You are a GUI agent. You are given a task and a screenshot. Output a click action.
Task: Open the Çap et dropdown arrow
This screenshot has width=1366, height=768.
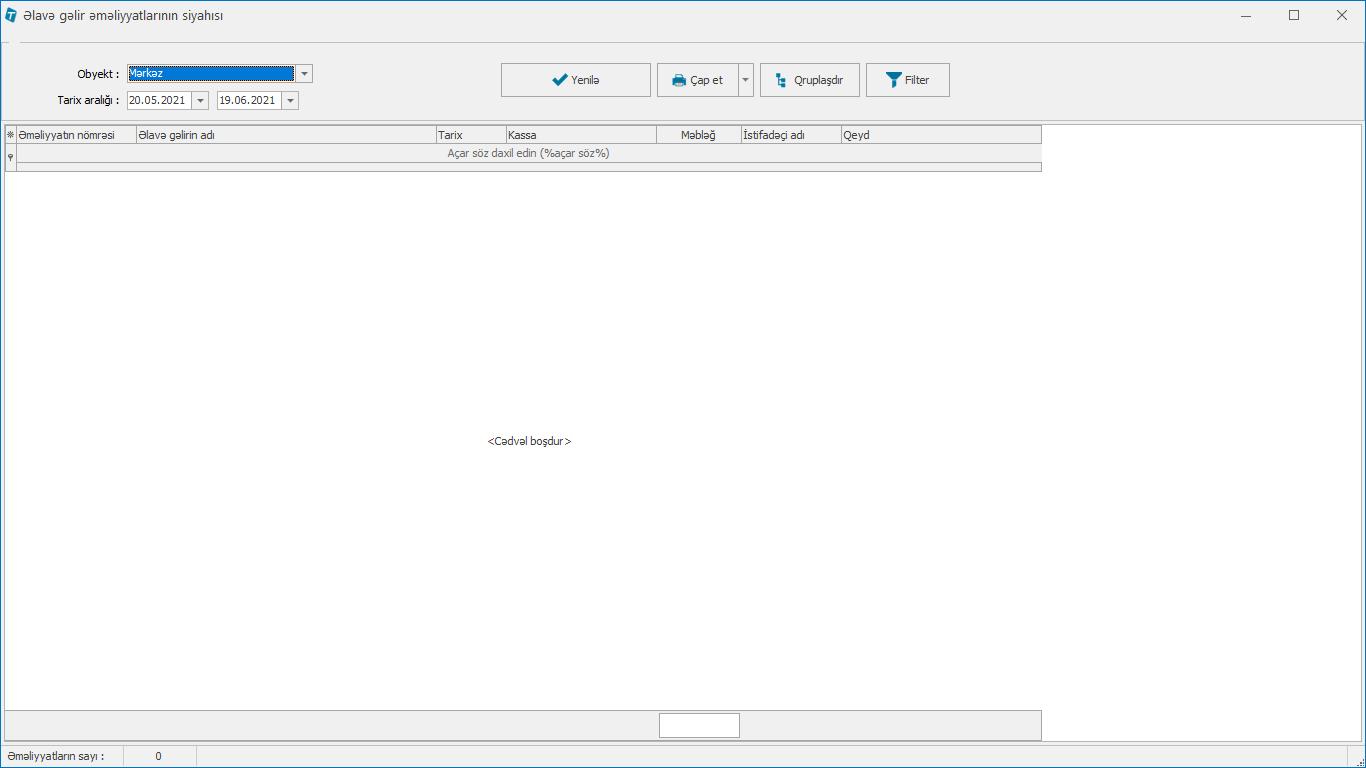click(746, 80)
